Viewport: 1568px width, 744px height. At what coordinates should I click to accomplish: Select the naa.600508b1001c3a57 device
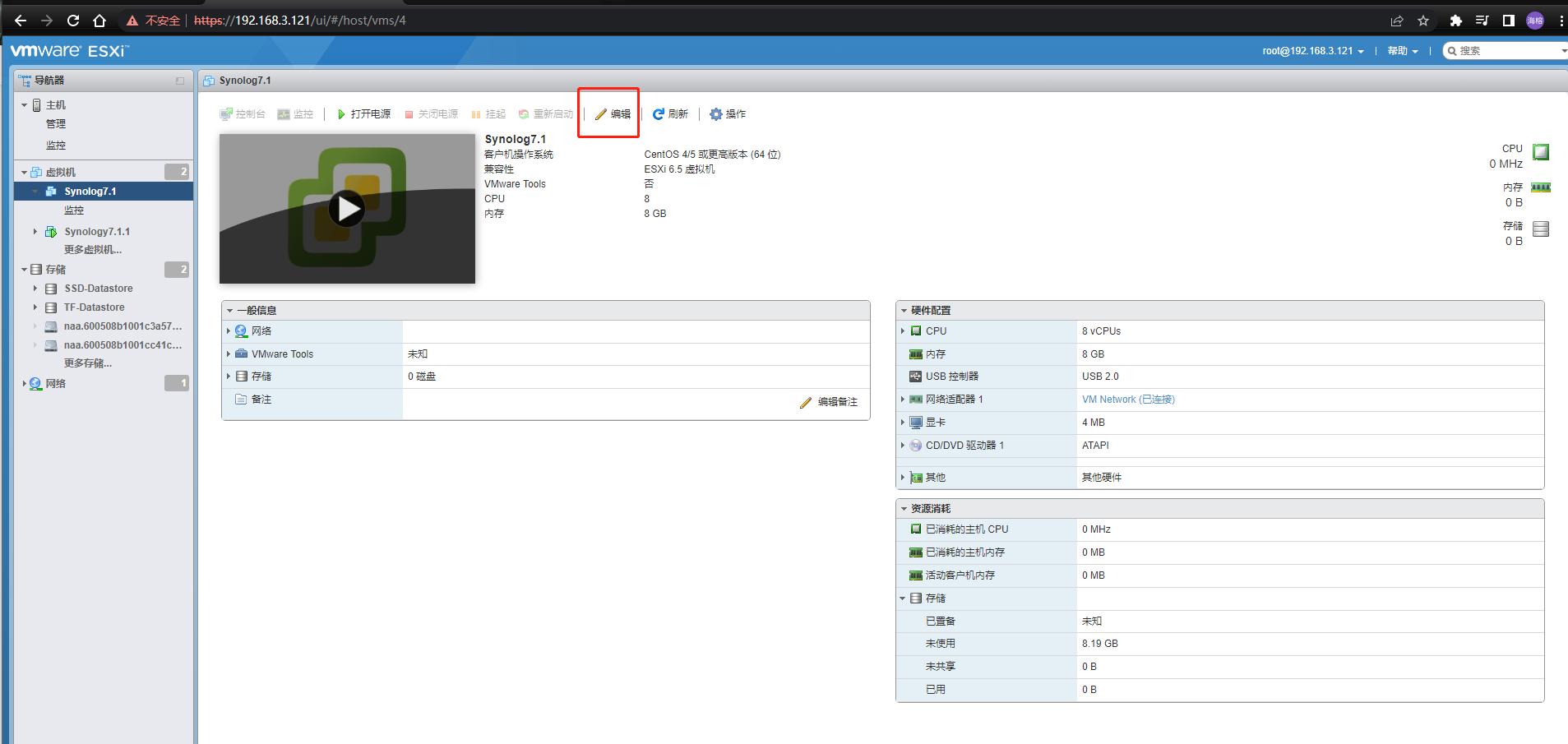123,326
